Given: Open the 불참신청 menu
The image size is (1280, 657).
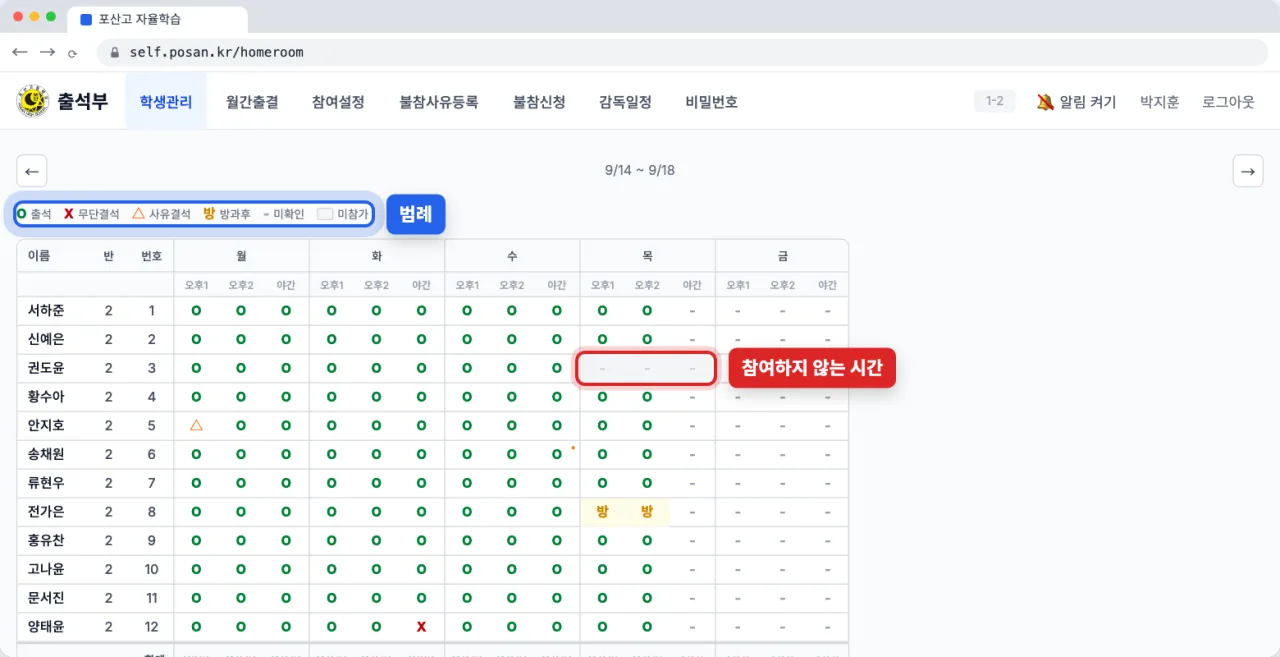Looking at the screenshot, I should pos(539,101).
